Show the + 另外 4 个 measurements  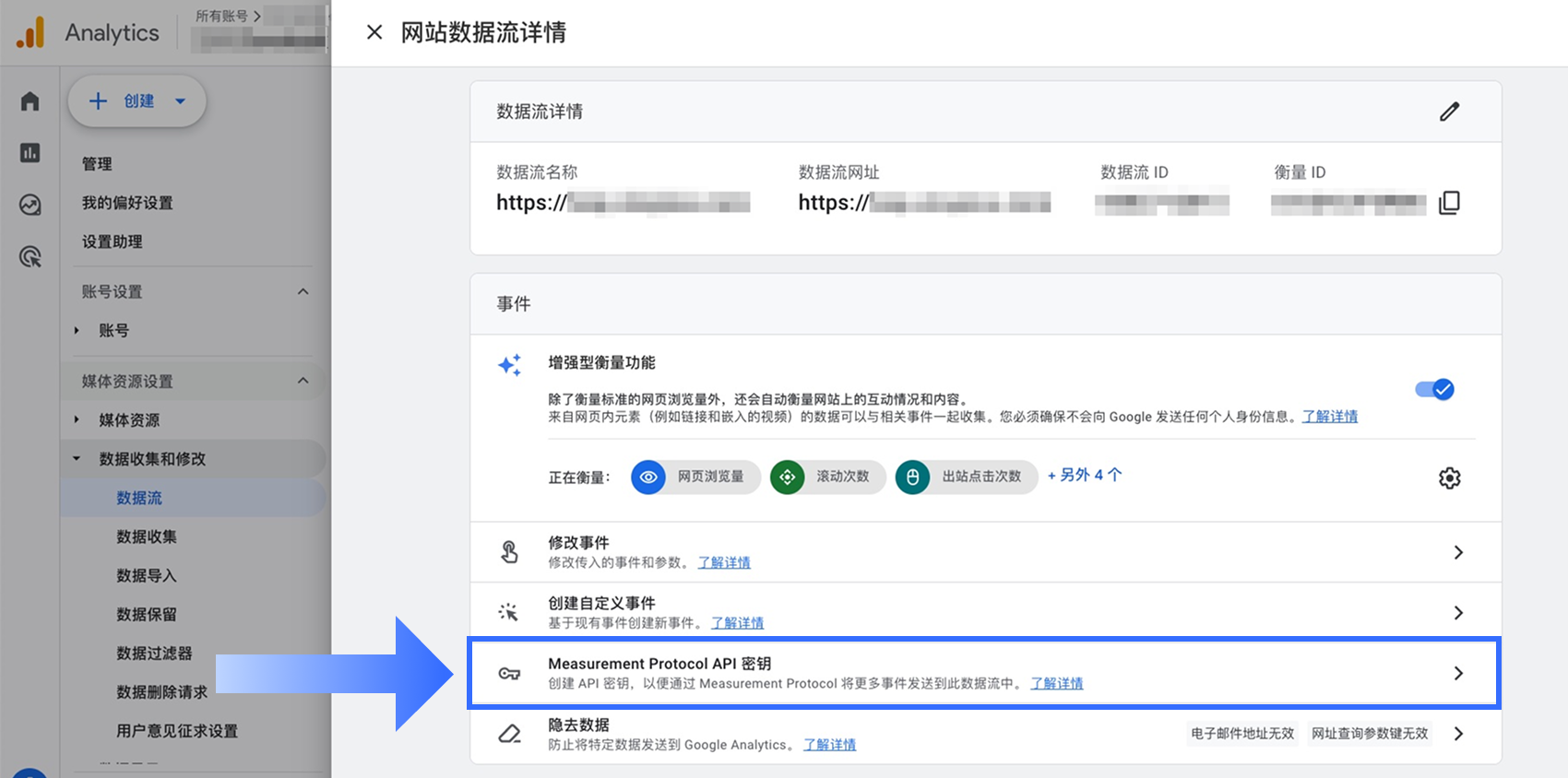pyautogui.click(x=1085, y=476)
